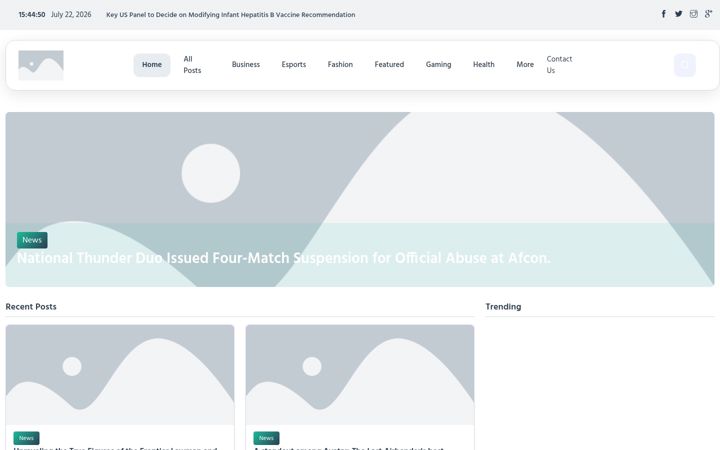This screenshot has width=720, height=450.
Task: Open the Contact Us page link
Action: [559, 65]
